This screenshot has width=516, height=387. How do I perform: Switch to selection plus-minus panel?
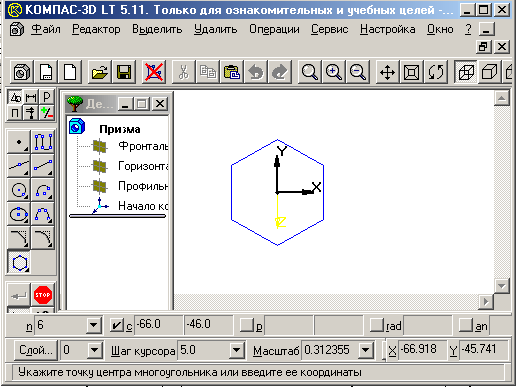coord(46,113)
